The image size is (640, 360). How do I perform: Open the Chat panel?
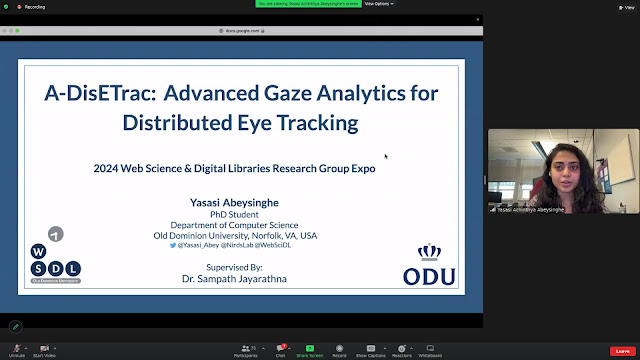pyautogui.click(x=280, y=350)
